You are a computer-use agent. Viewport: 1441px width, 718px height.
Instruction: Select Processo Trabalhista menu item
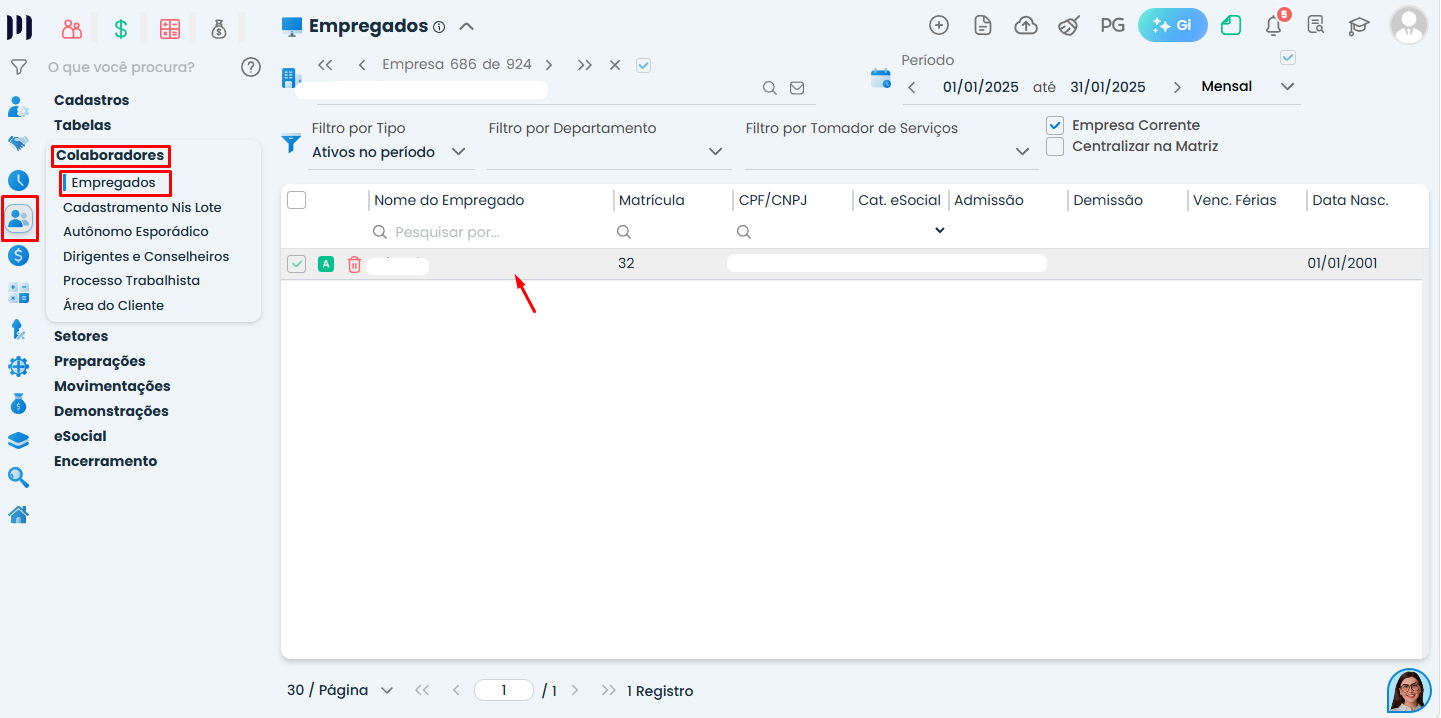132,280
